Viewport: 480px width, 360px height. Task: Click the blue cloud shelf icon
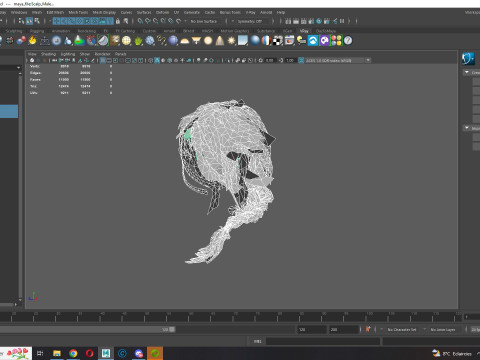click(x=313, y=41)
